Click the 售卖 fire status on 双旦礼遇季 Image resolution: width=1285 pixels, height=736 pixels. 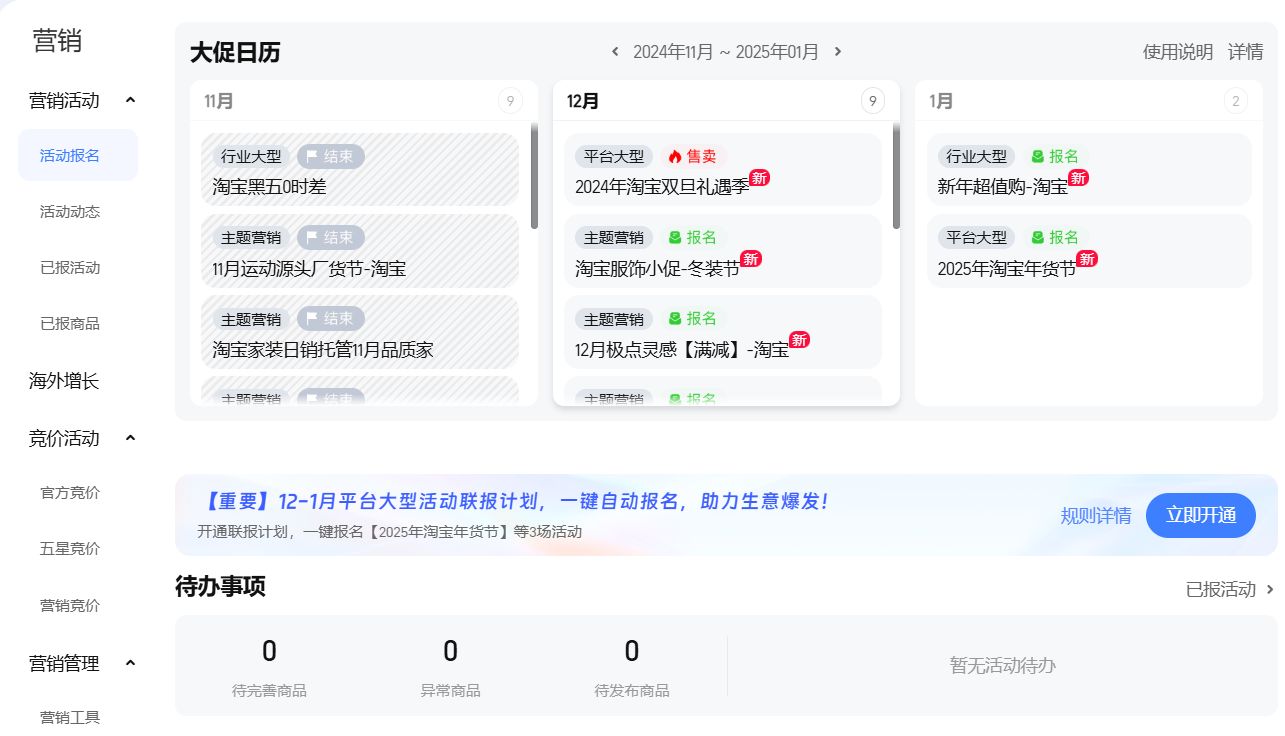692,156
